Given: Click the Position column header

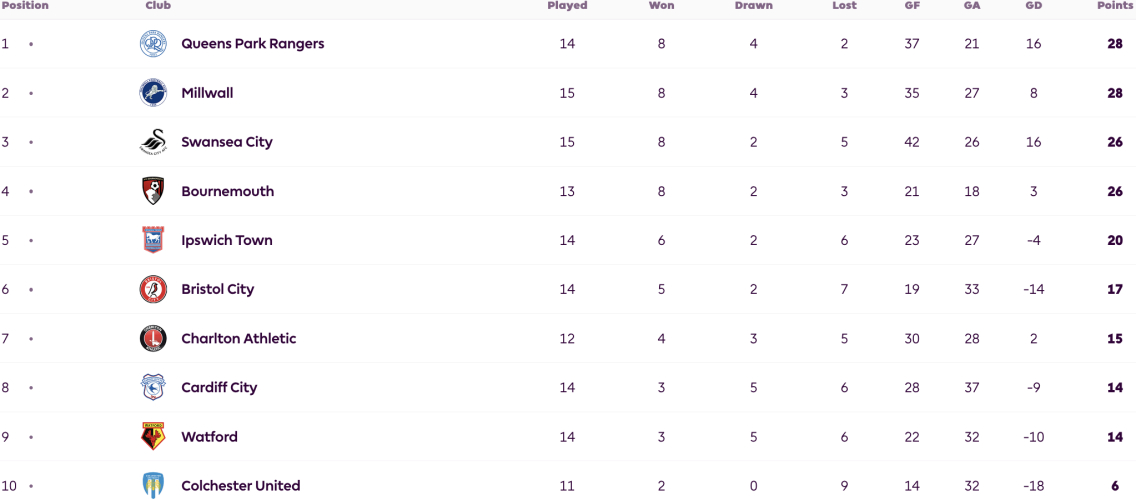Looking at the screenshot, I should point(25,6).
